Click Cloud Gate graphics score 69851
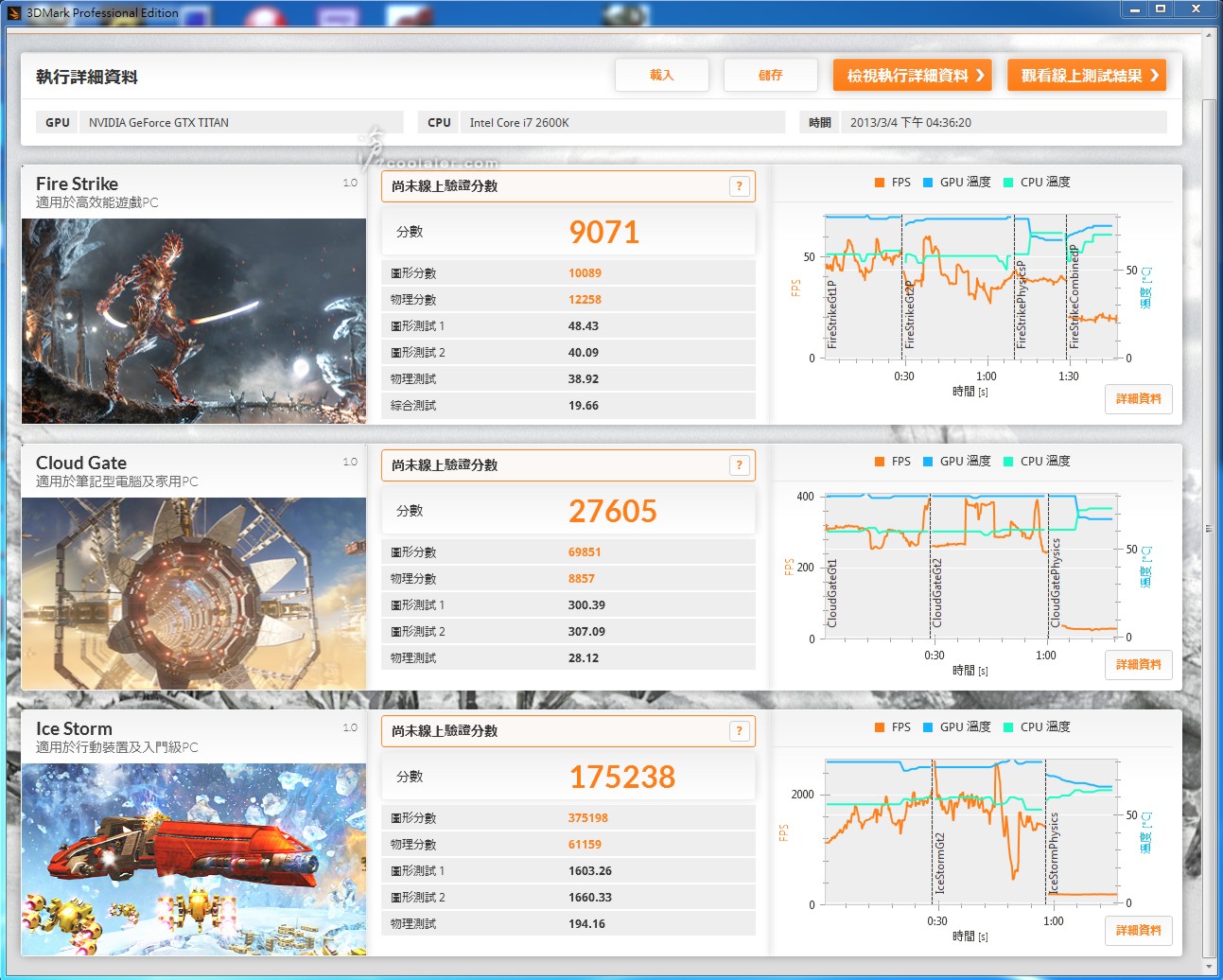The image size is (1223, 980). (585, 552)
